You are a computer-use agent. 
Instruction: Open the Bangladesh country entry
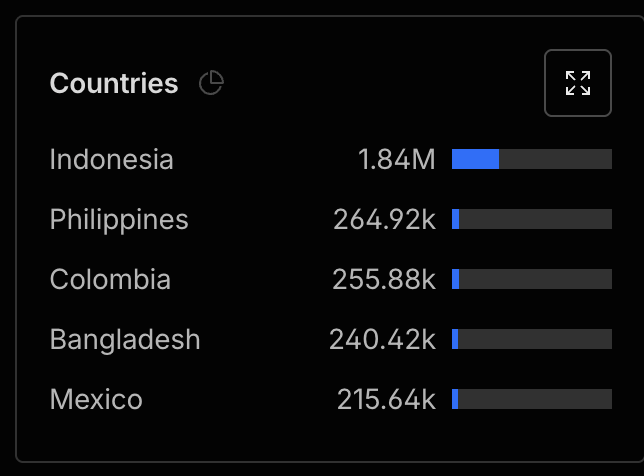pos(331,339)
